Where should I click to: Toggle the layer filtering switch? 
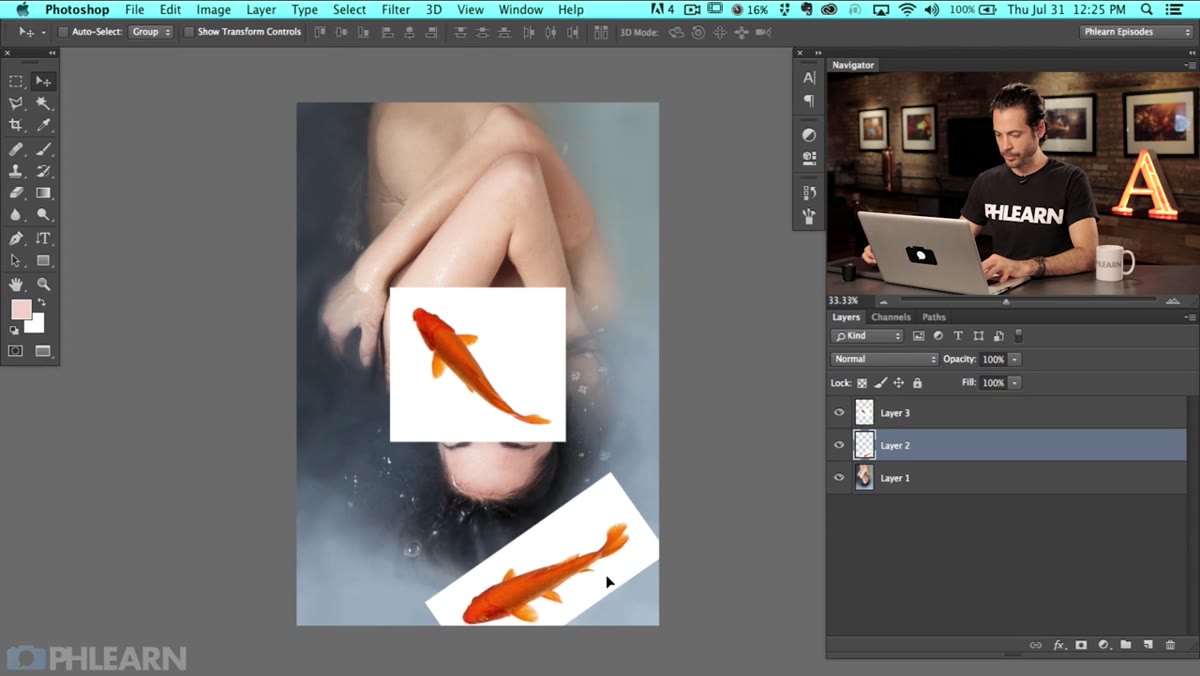(x=1018, y=336)
